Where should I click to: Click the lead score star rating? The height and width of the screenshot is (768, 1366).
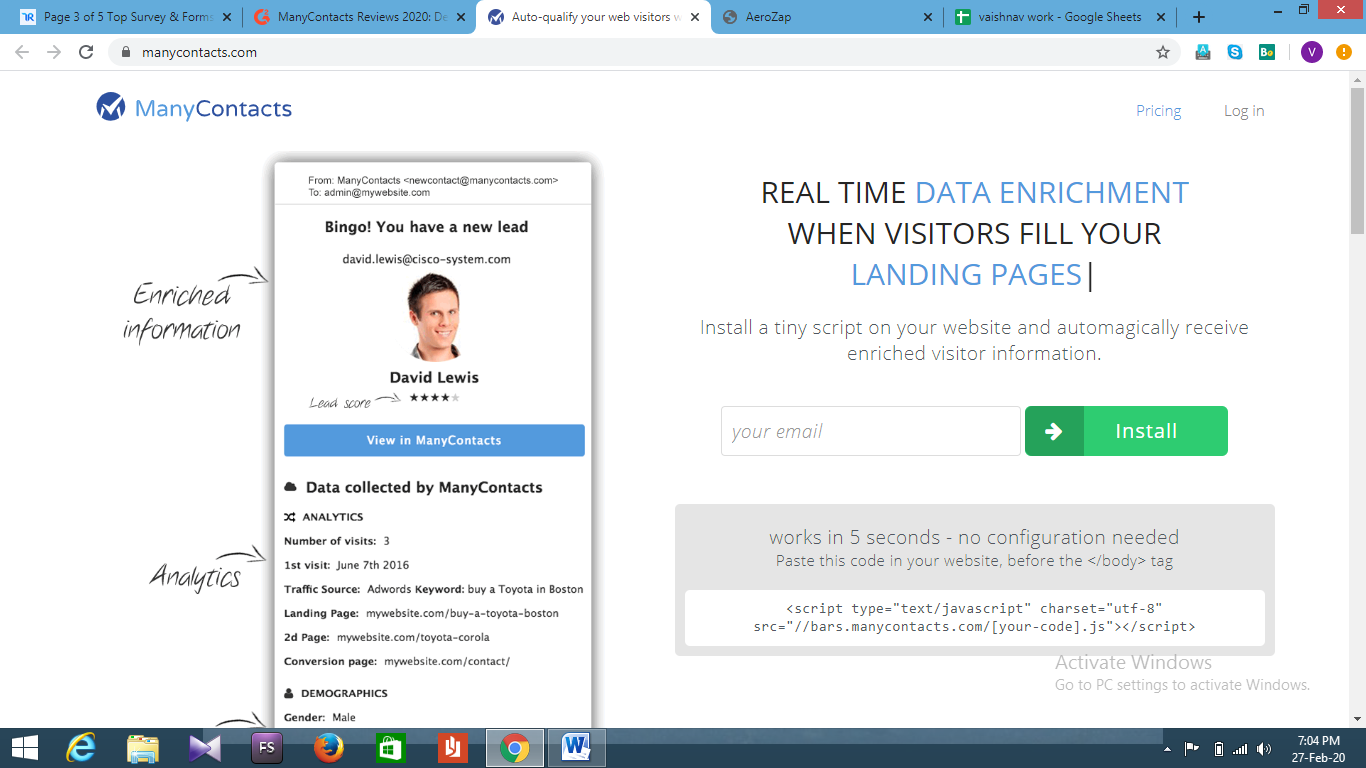(x=434, y=397)
